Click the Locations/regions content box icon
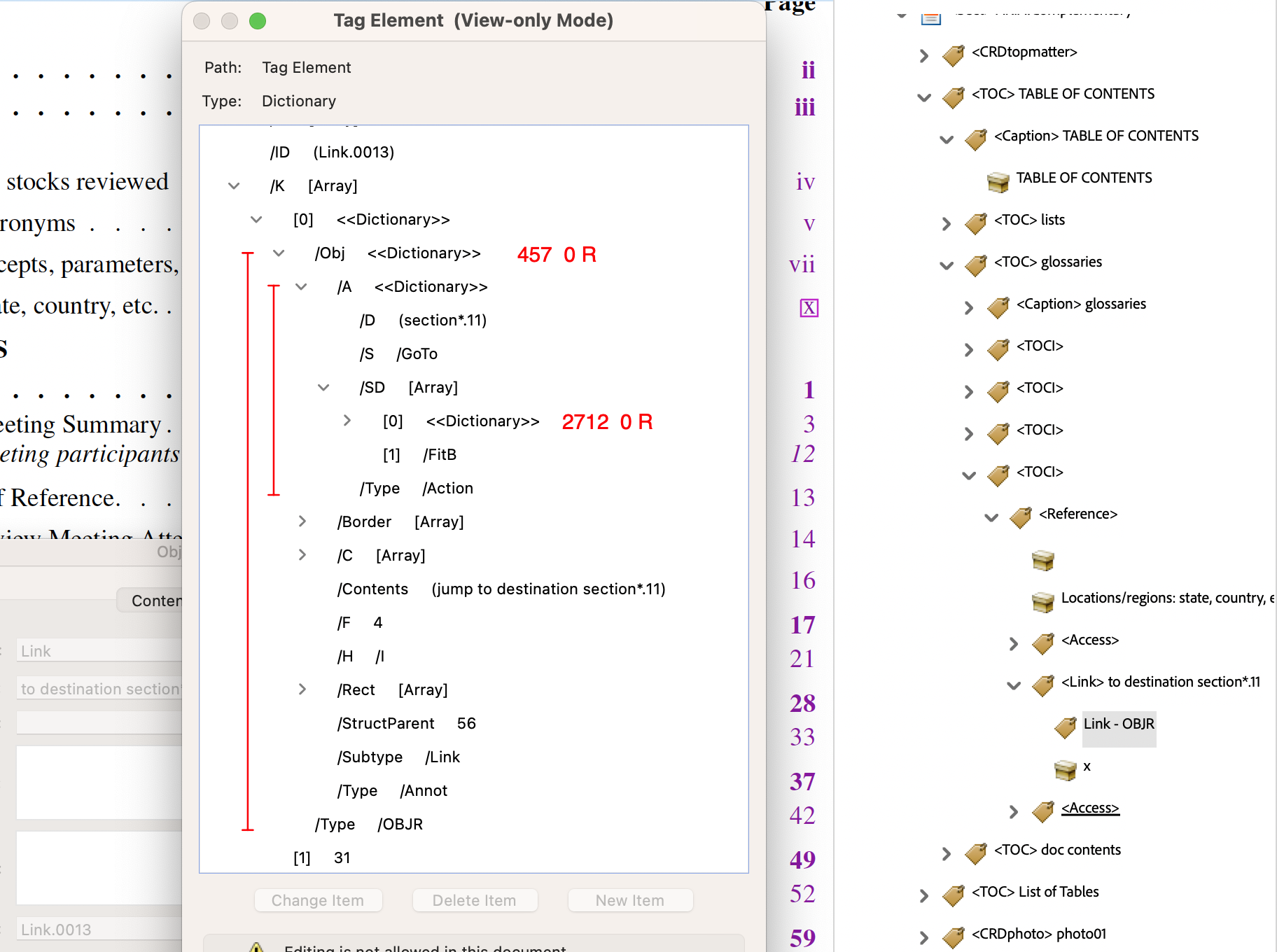The width and height of the screenshot is (1277, 952). point(1042,601)
